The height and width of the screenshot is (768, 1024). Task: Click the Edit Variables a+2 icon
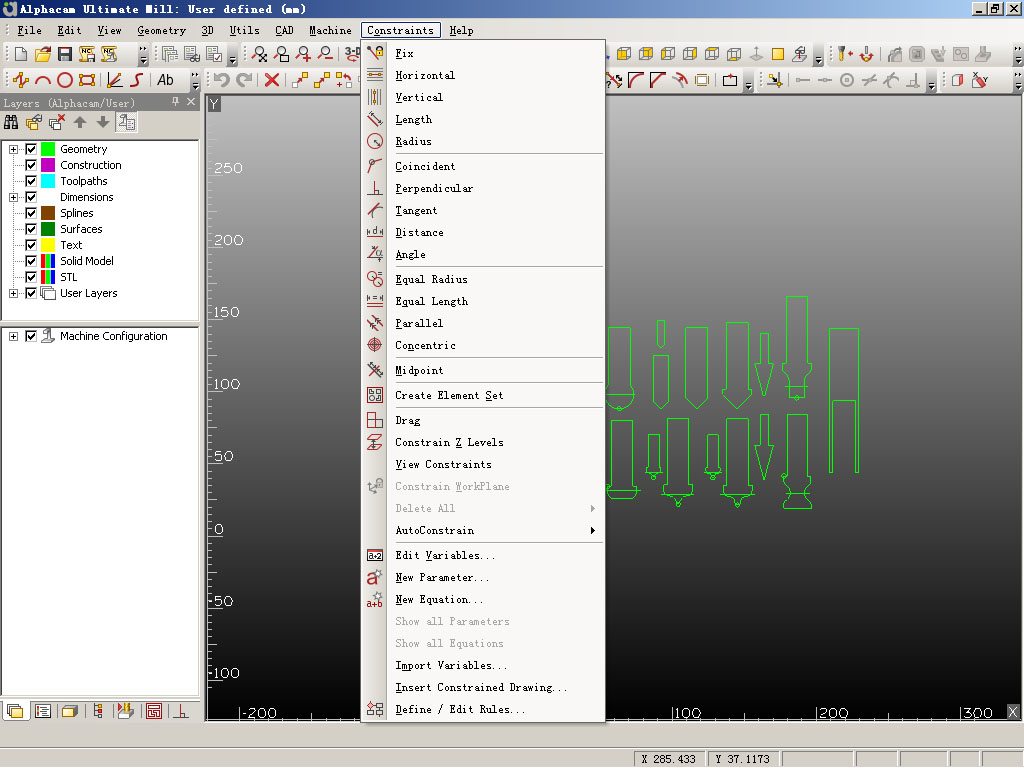[x=375, y=555]
